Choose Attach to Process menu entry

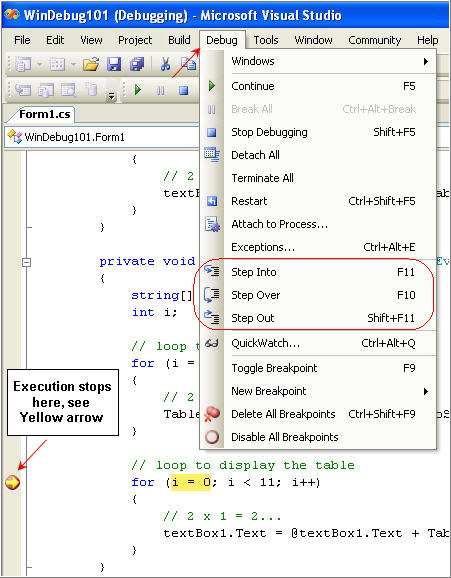coord(318,224)
